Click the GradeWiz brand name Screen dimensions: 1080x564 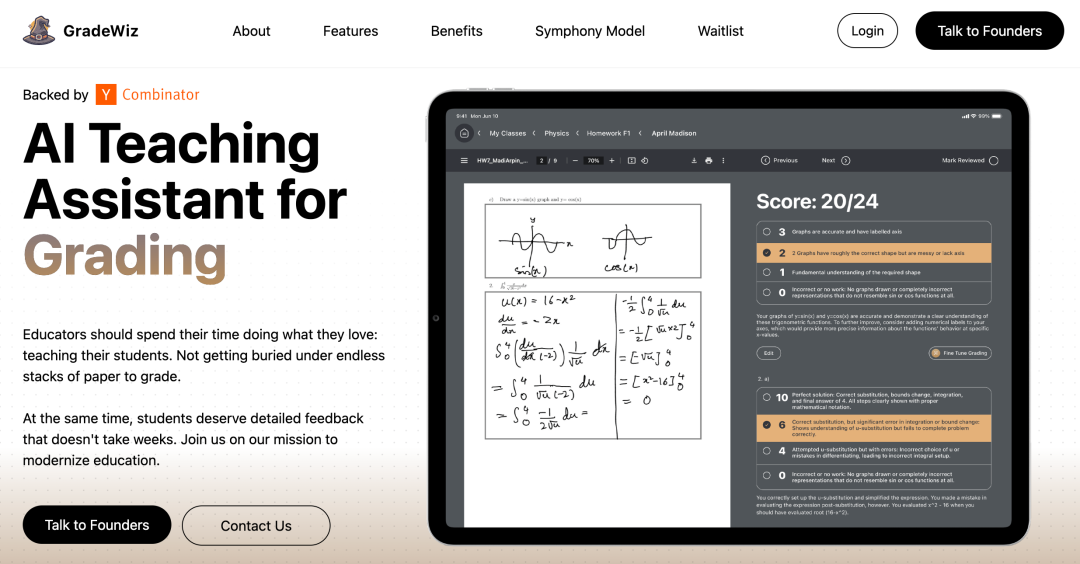[x=101, y=31]
